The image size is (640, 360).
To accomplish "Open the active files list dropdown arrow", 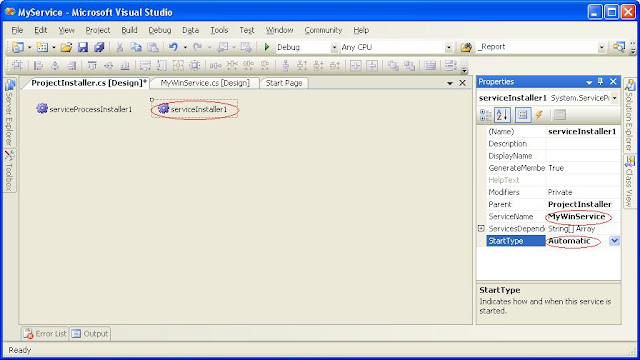I will 450,83.
